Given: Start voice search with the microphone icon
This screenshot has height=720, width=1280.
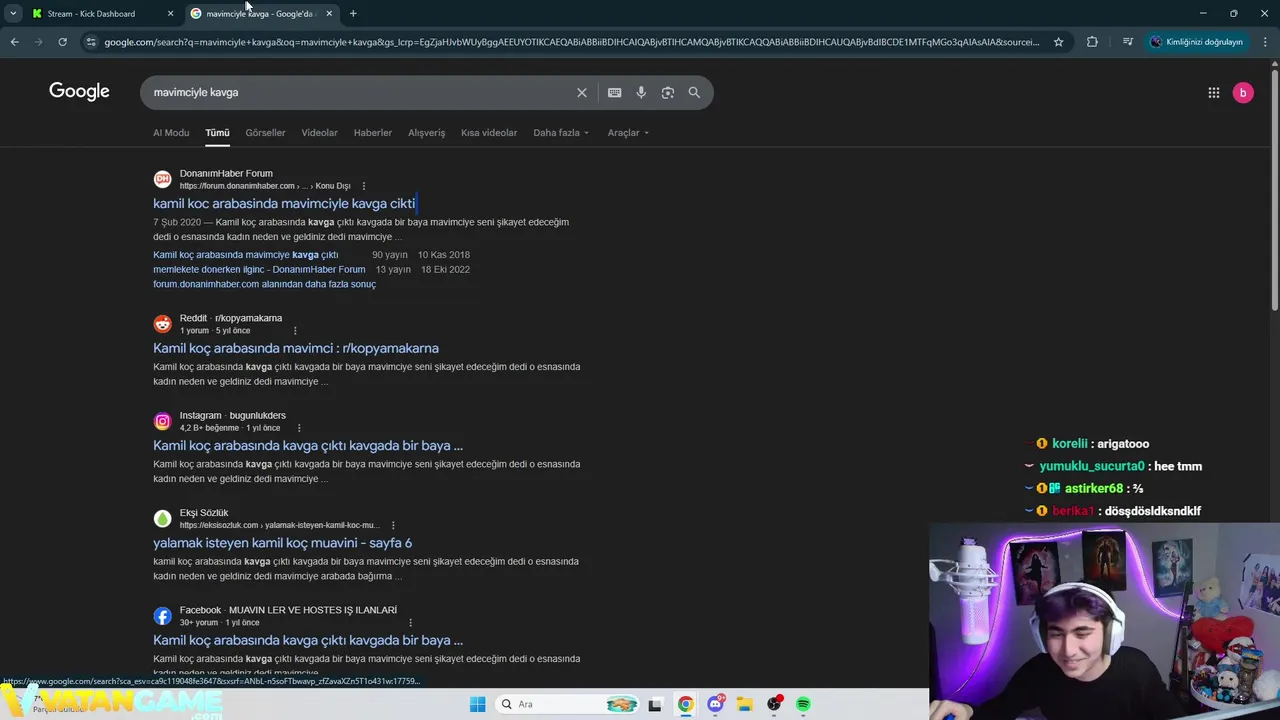Looking at the screenshot, I should point(641,92).
